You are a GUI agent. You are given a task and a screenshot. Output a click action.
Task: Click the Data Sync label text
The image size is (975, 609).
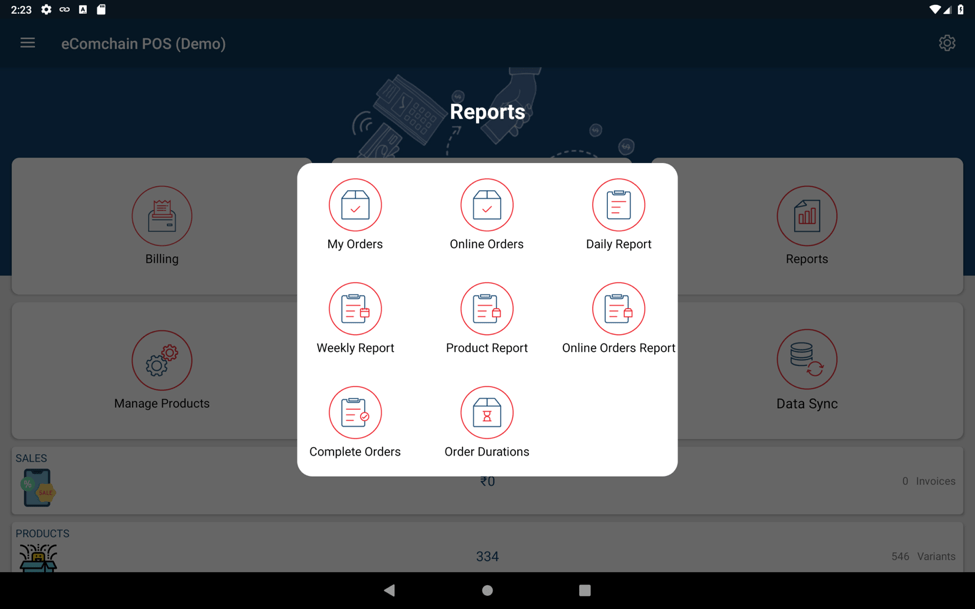[x=807, y=404]
